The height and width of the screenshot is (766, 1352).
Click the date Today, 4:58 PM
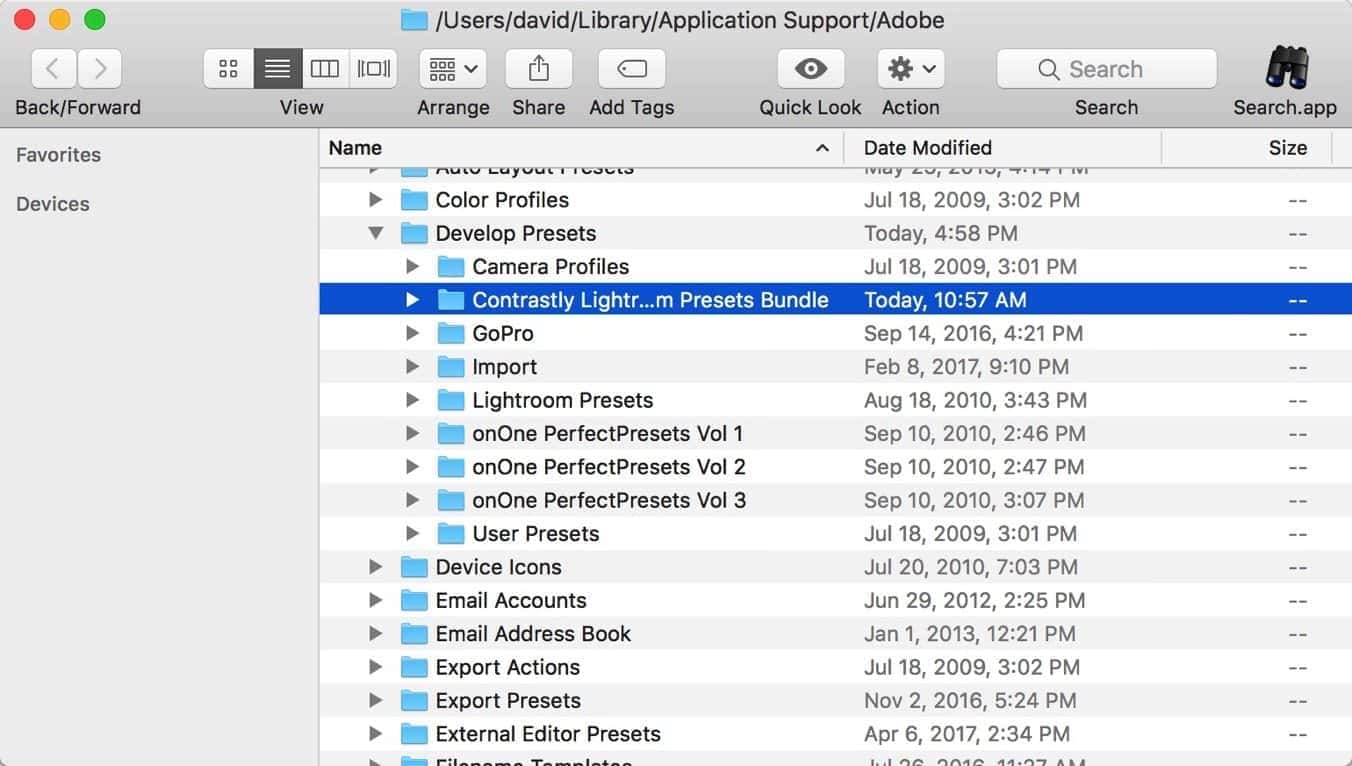coord(941,233)
